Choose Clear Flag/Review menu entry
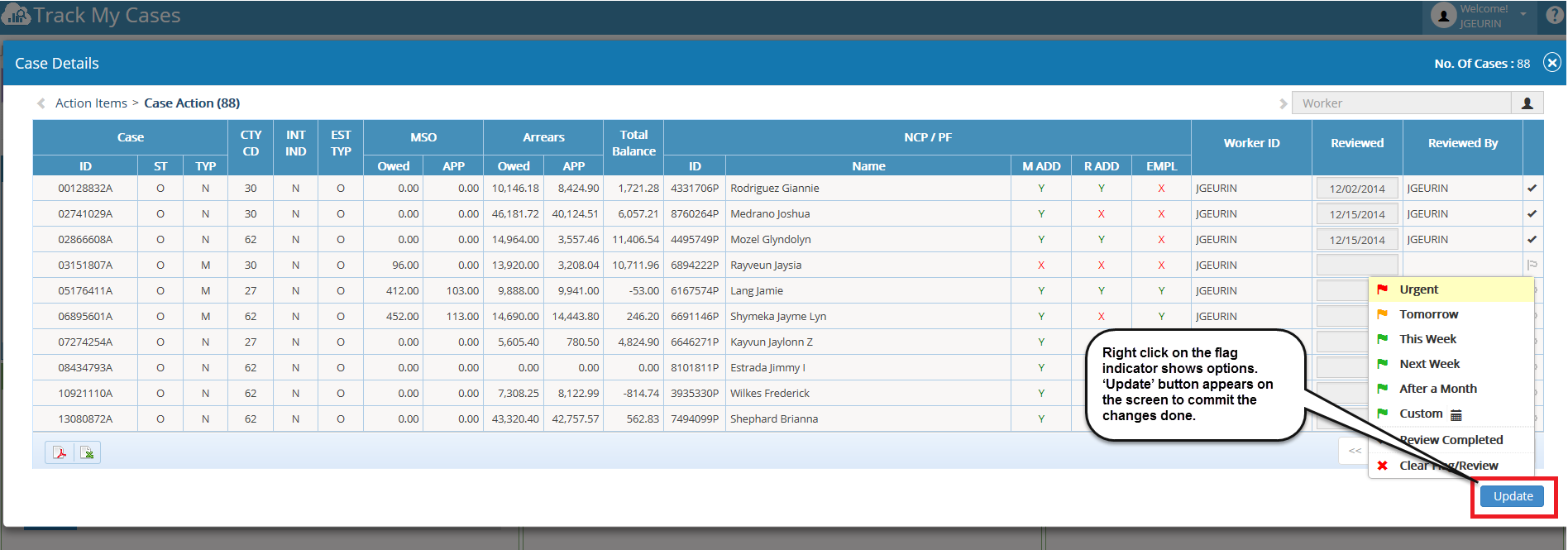 (x=1451, y=466)
